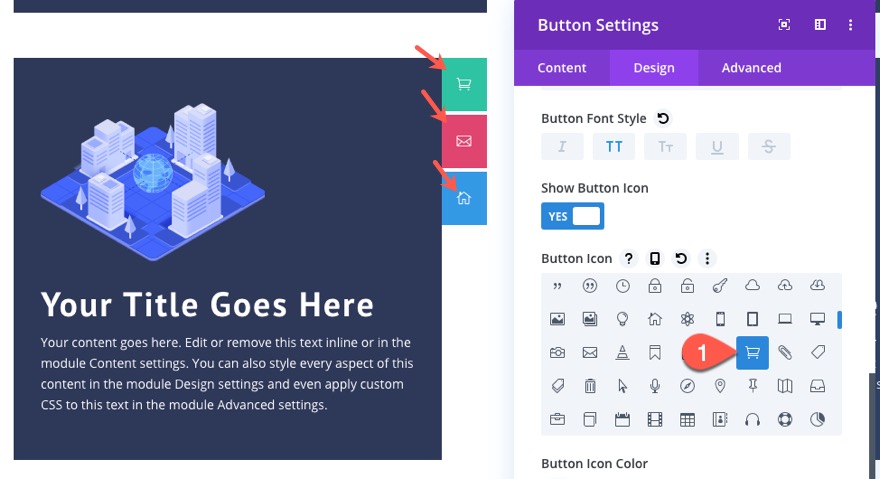The width and height of the screenshot is (880, 479).
Task: Choose the compass icon
Action: (688, 386)
